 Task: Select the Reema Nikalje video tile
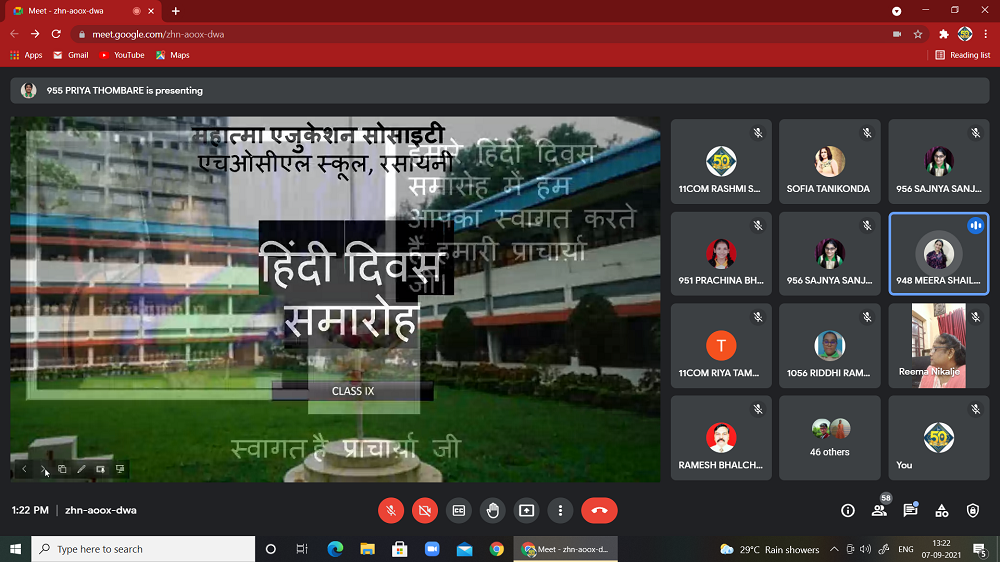[938, 346]
